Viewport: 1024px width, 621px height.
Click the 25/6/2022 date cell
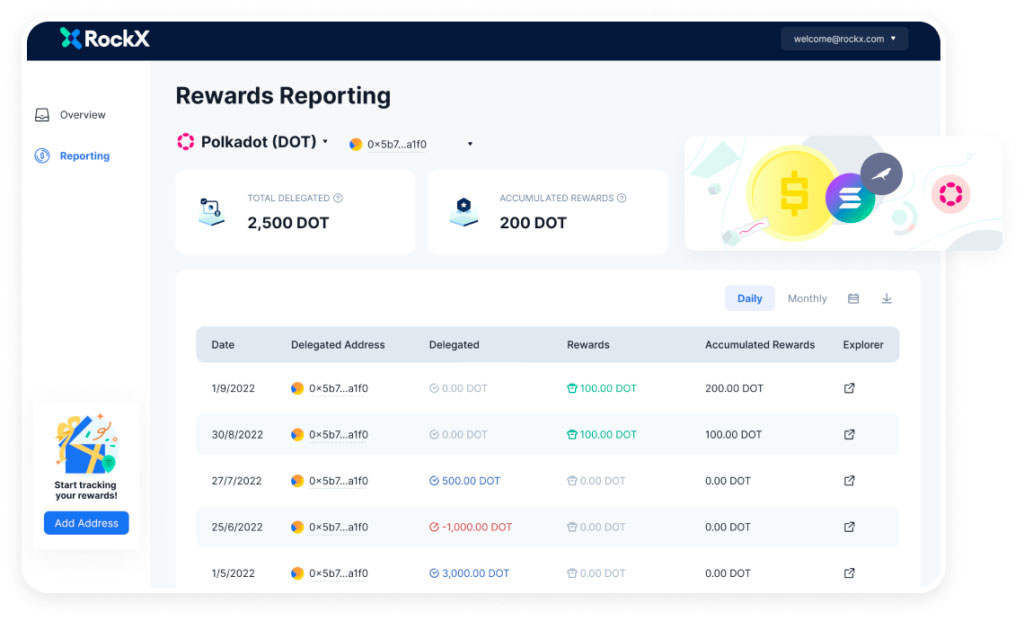[237, 527]
